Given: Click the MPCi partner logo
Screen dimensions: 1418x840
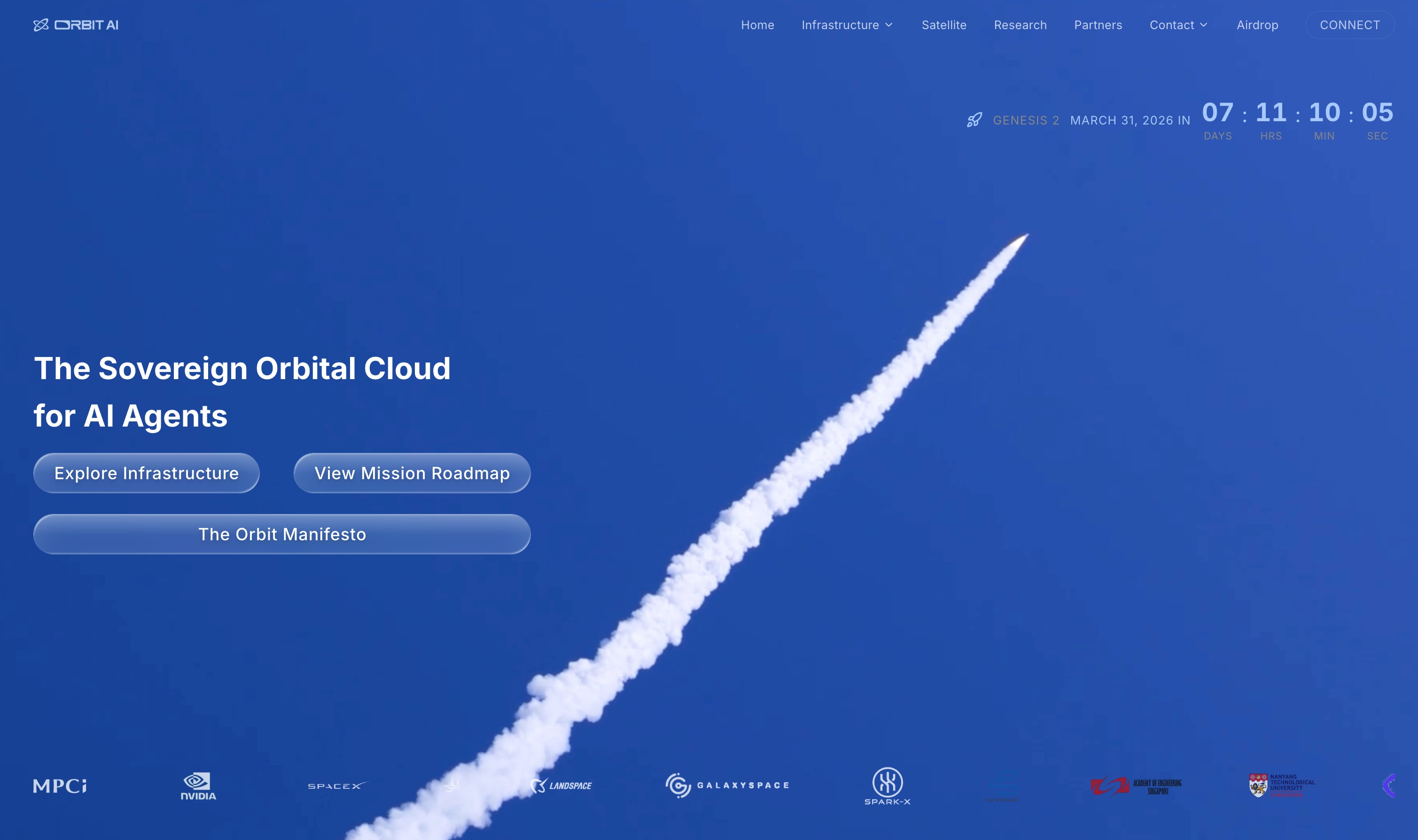Looking at the screenshot, I should coord(60,786).
